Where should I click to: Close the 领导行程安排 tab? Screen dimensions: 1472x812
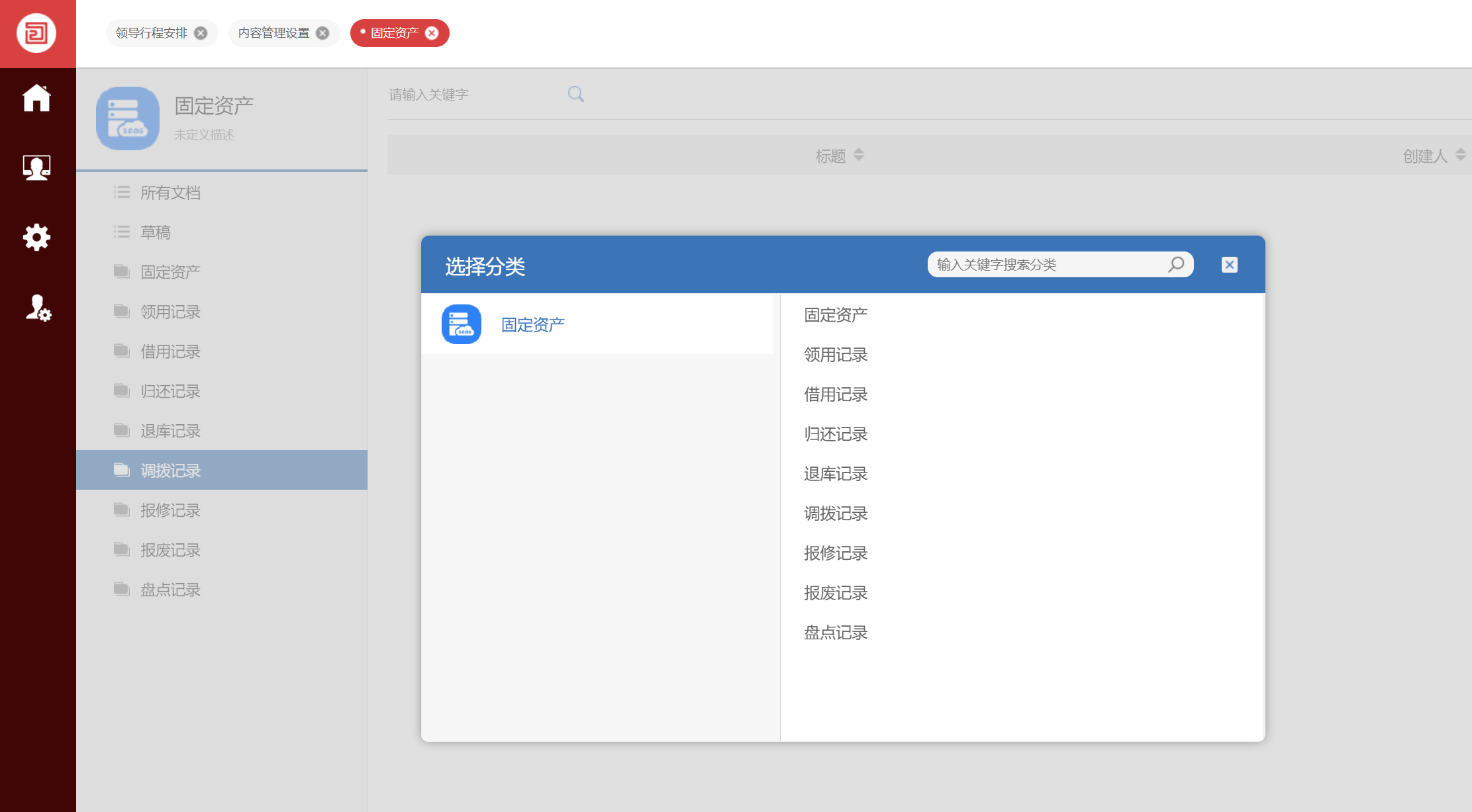(201, 33)
